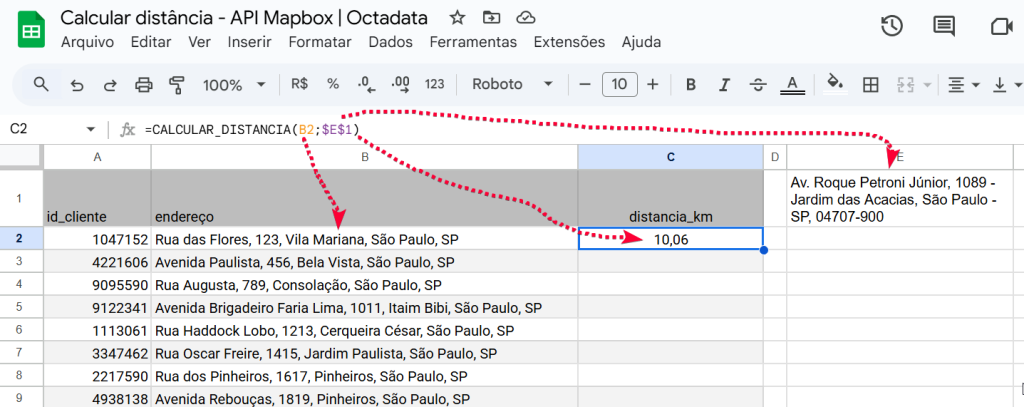
Task: Select client id 9122341 cell
Action: point(97,307)
